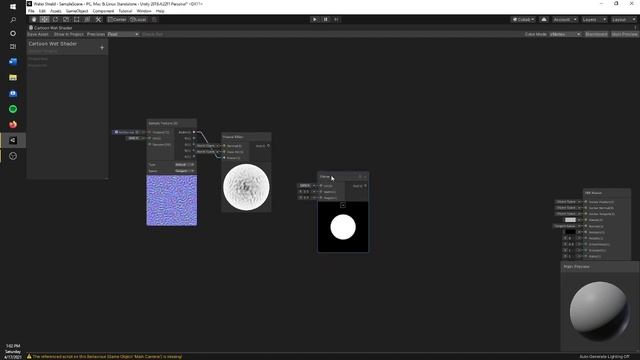Click the missing script warning in status bar
This screenshot has height=360, width=640.
point(104,356)
